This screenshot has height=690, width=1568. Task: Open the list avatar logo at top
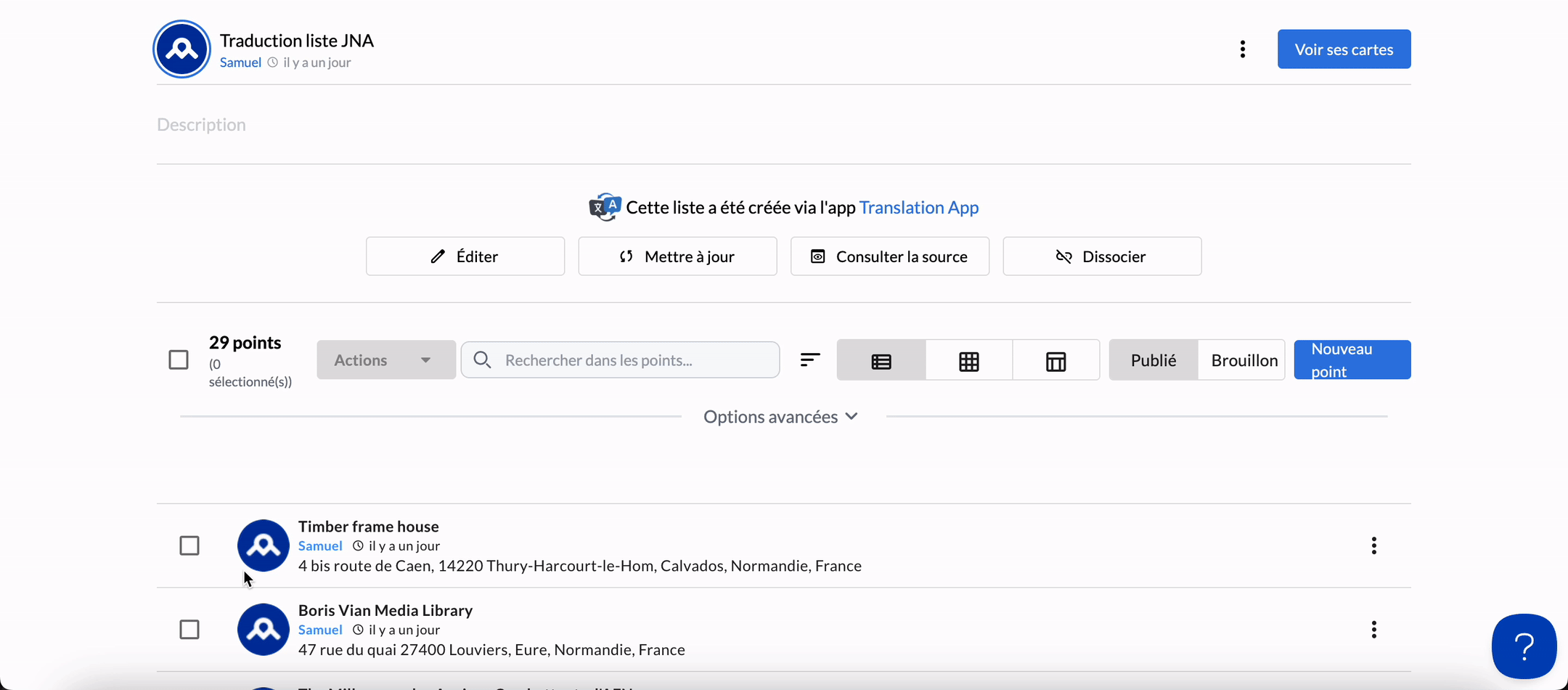click(181, 49)
